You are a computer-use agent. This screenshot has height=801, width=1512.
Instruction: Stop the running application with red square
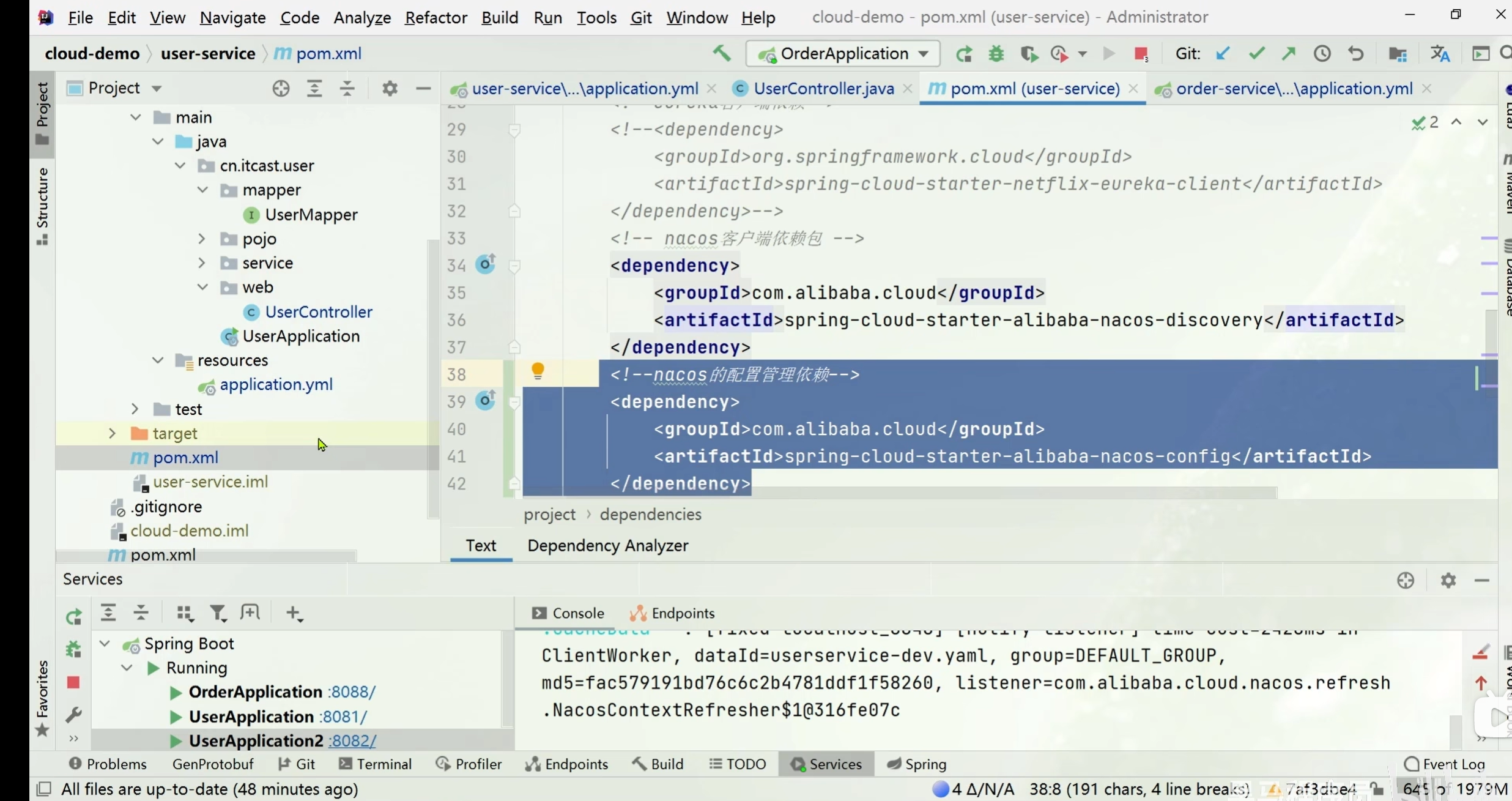1140,54
